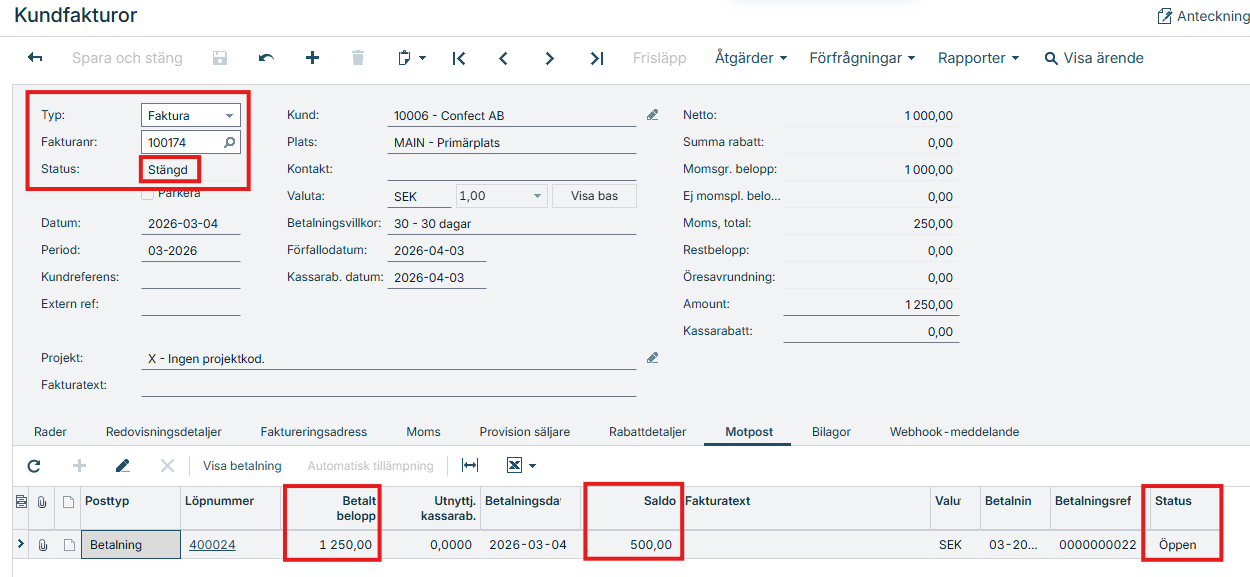The image size is (1250, 577).
Task: Click the Fakturanr search field
Action: click(183, 143)
